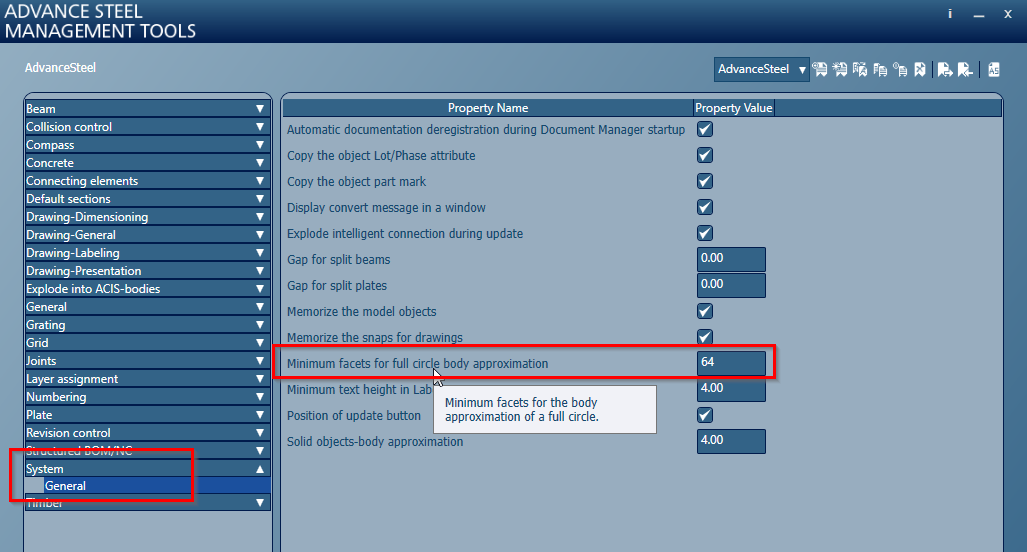Screen dimensions: 1027x552
Task: Click the Property Name column header
Action: pos(488,108)
